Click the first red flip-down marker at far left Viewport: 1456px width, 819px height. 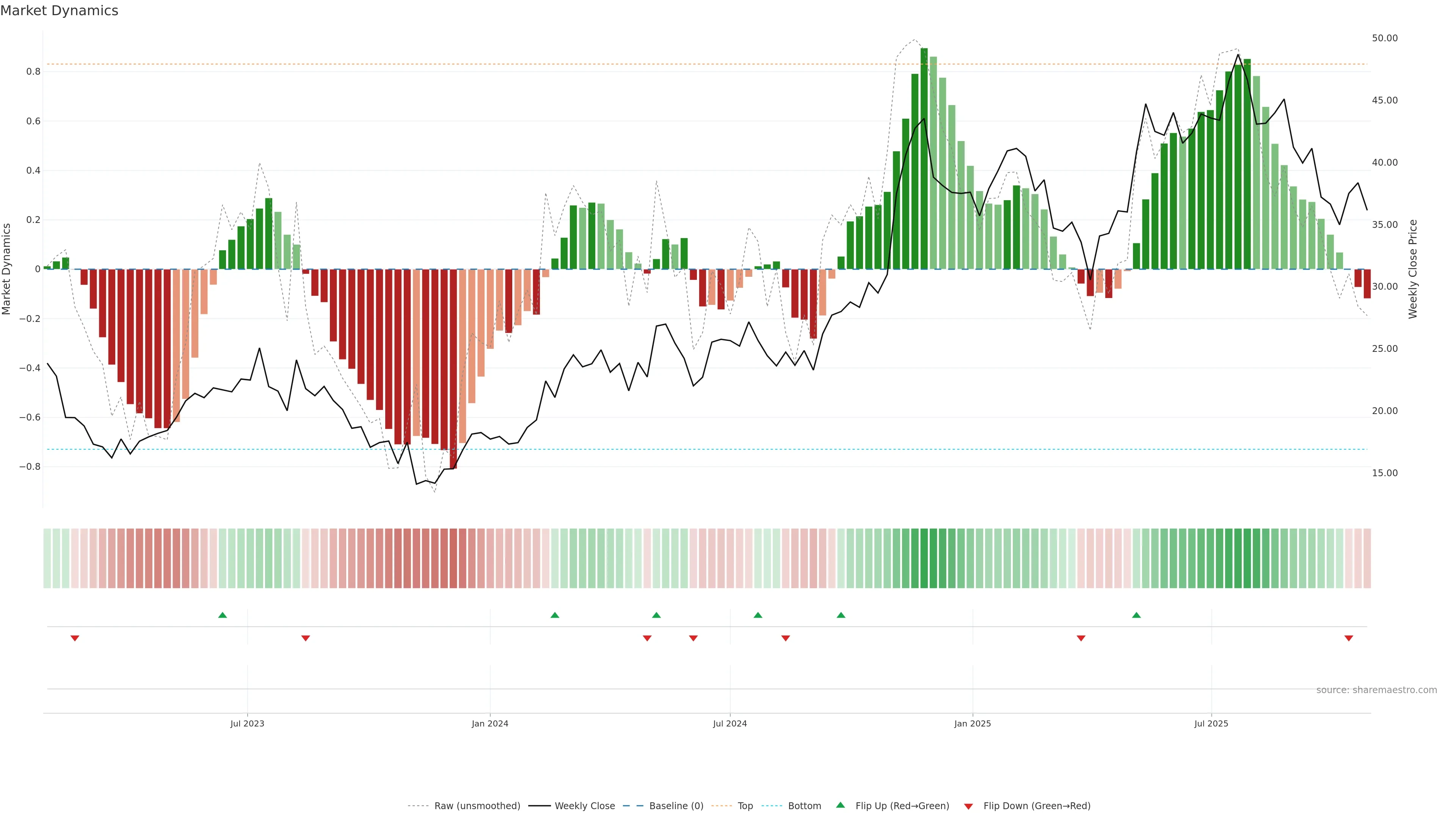pos(75,638)
